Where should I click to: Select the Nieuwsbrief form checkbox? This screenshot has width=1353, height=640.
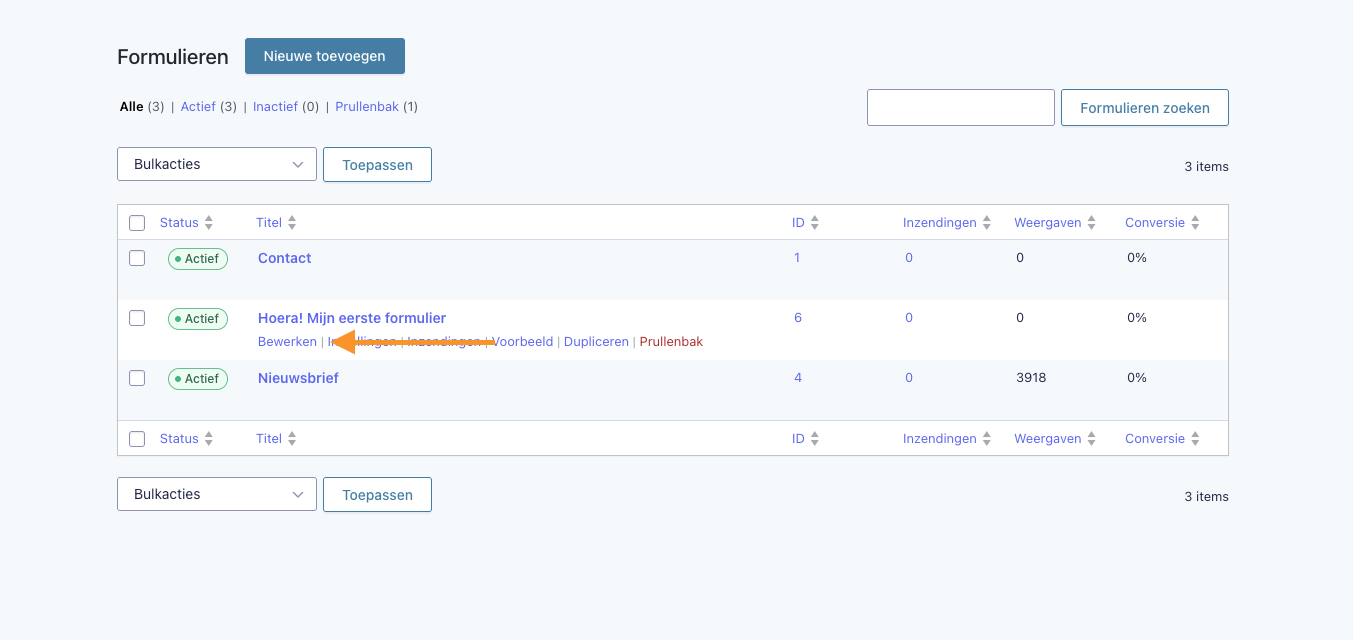pos(137,378)
